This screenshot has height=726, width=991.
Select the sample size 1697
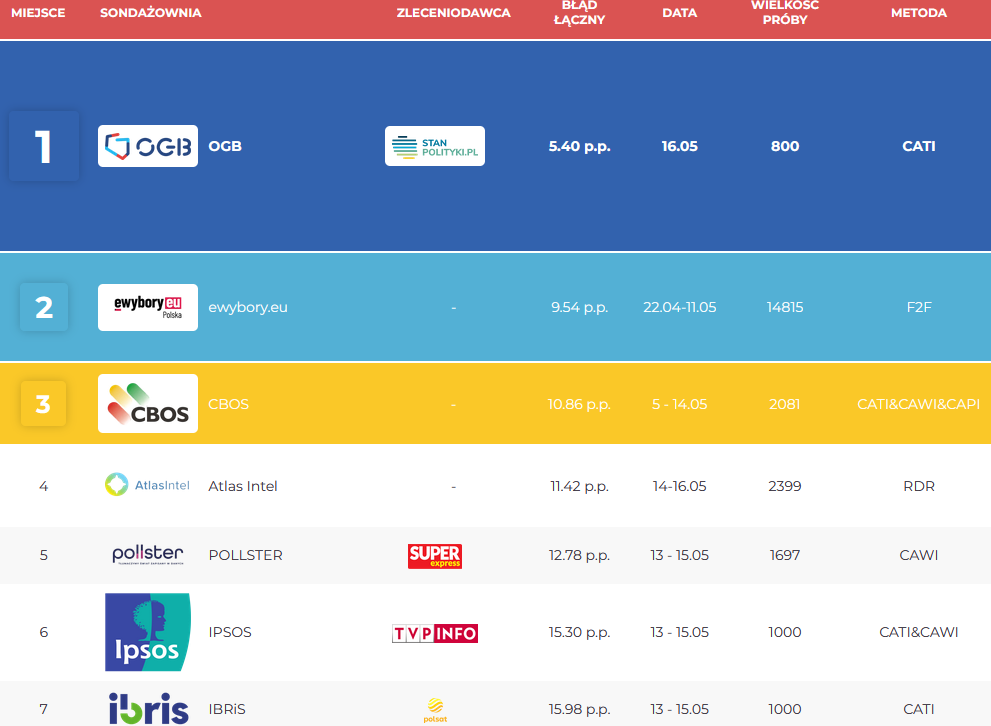point(785,555)
